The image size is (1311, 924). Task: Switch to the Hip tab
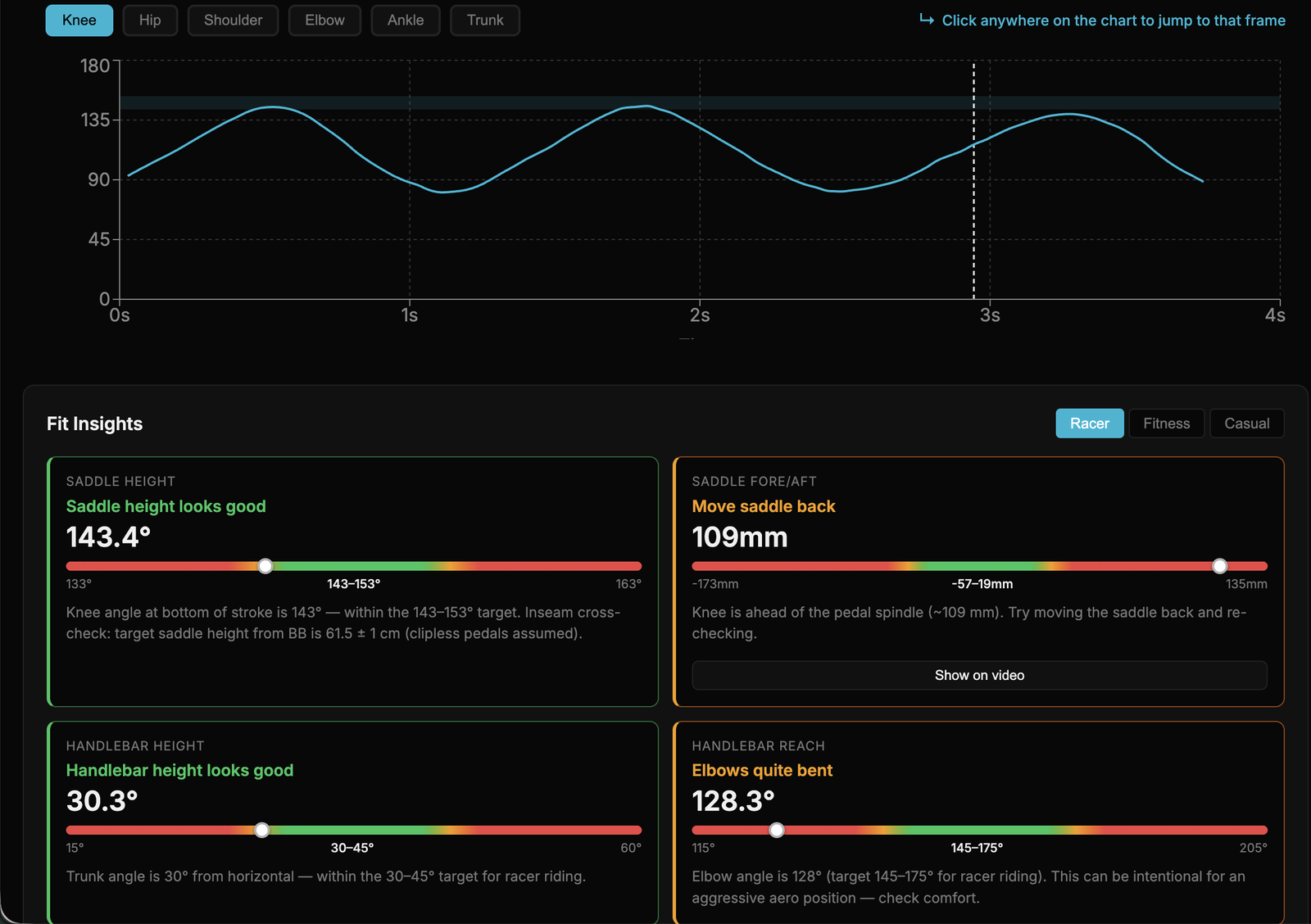click(150, 20)
